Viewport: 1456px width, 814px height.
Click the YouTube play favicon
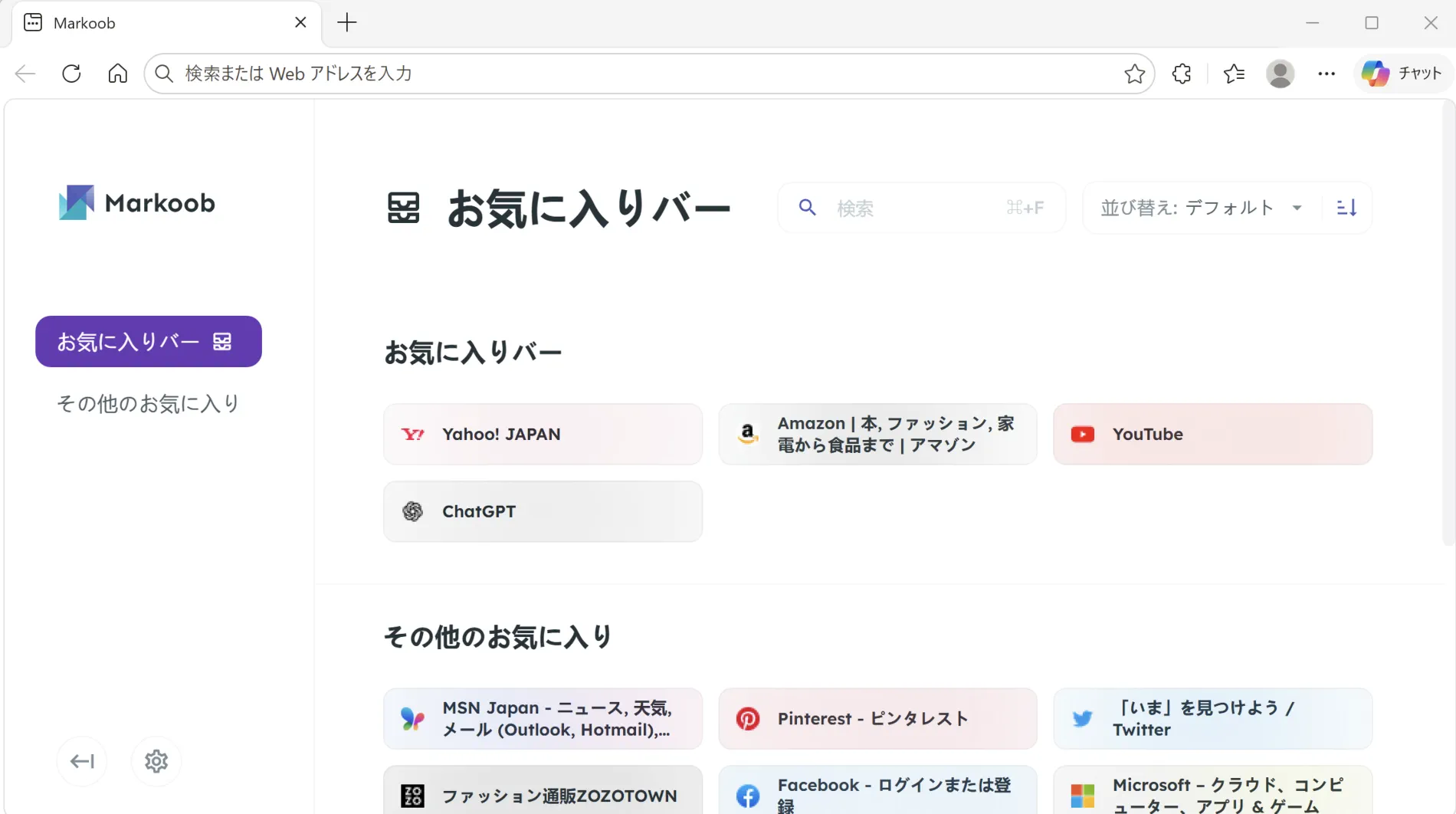(x=1083, y=435)
